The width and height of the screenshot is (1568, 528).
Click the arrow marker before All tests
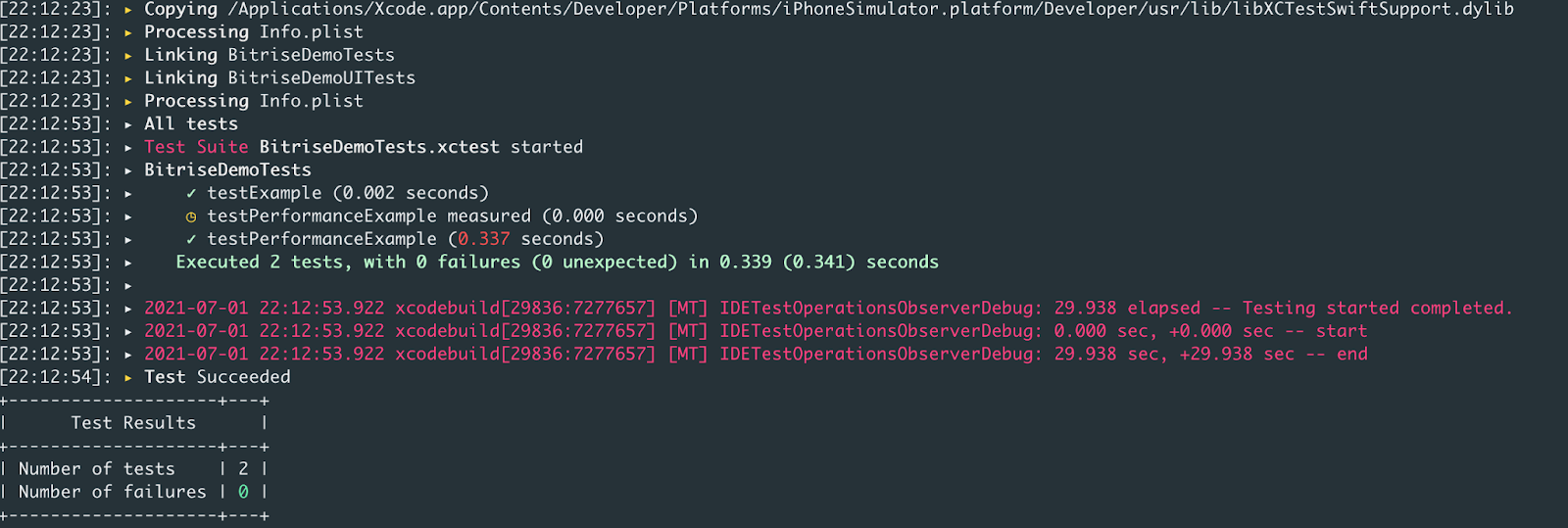(128, 124)
